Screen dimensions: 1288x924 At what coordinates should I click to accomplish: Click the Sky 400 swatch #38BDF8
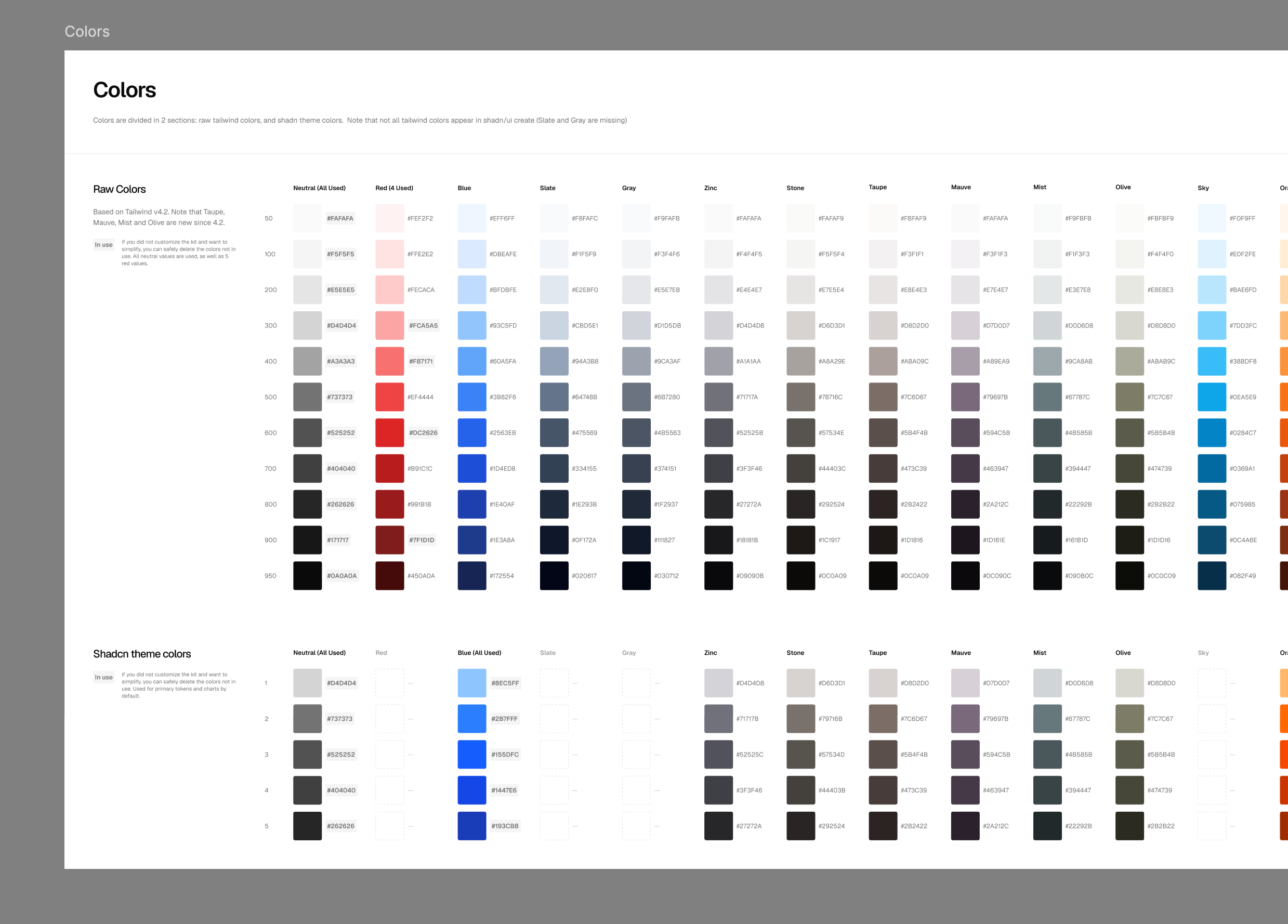1212,361
